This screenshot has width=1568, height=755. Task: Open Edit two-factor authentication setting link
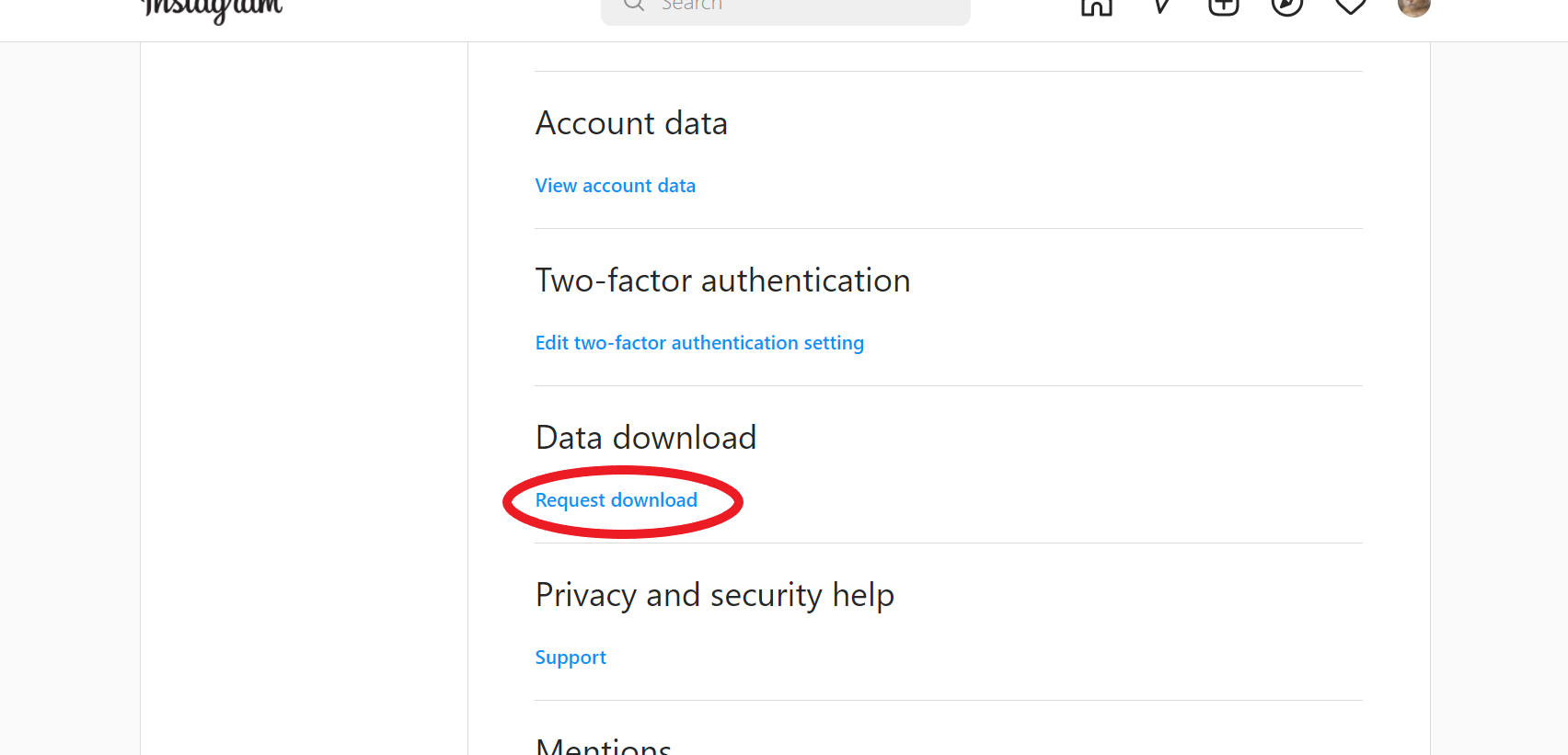699,343
